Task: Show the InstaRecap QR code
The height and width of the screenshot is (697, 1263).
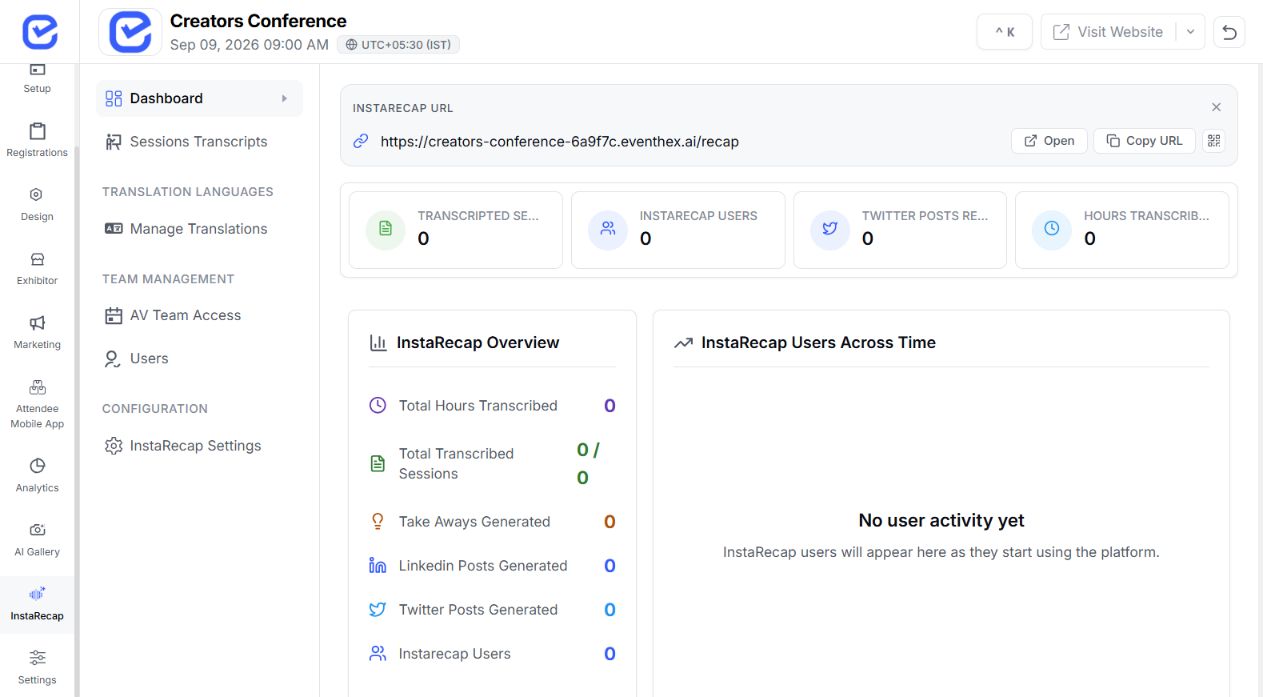Action: point(1214,141)
